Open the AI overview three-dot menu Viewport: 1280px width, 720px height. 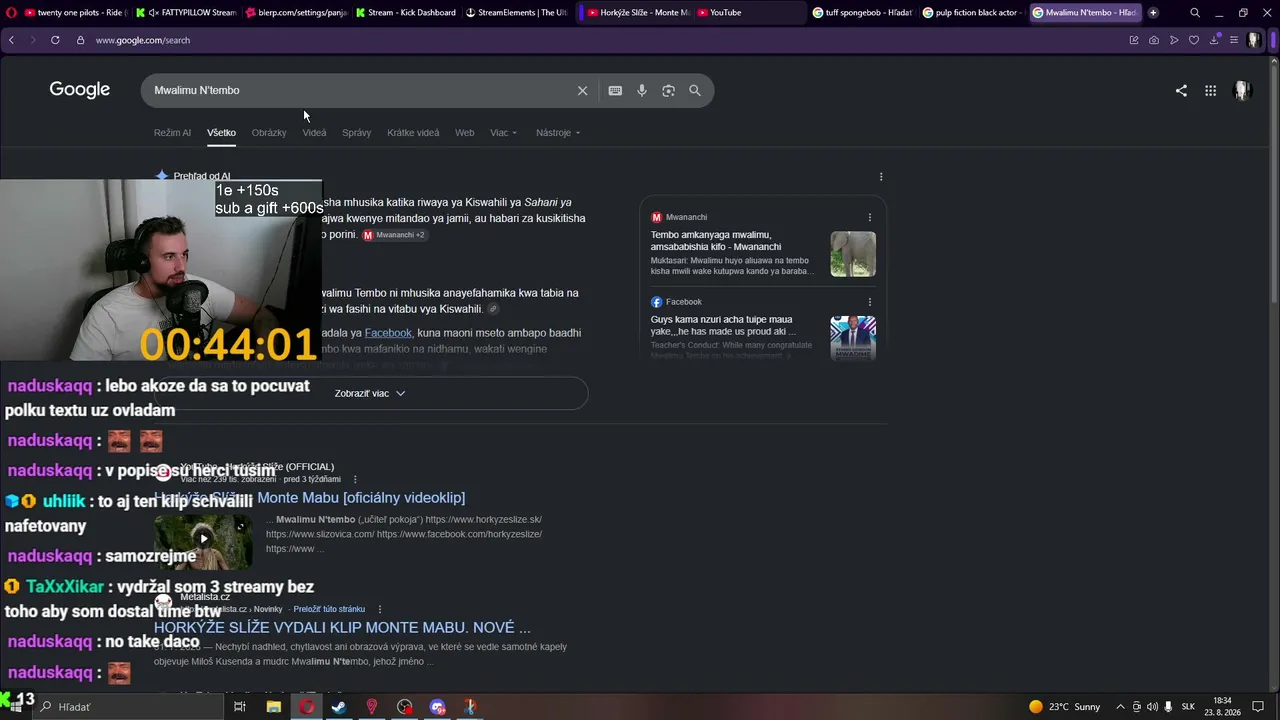coord(881,177)
